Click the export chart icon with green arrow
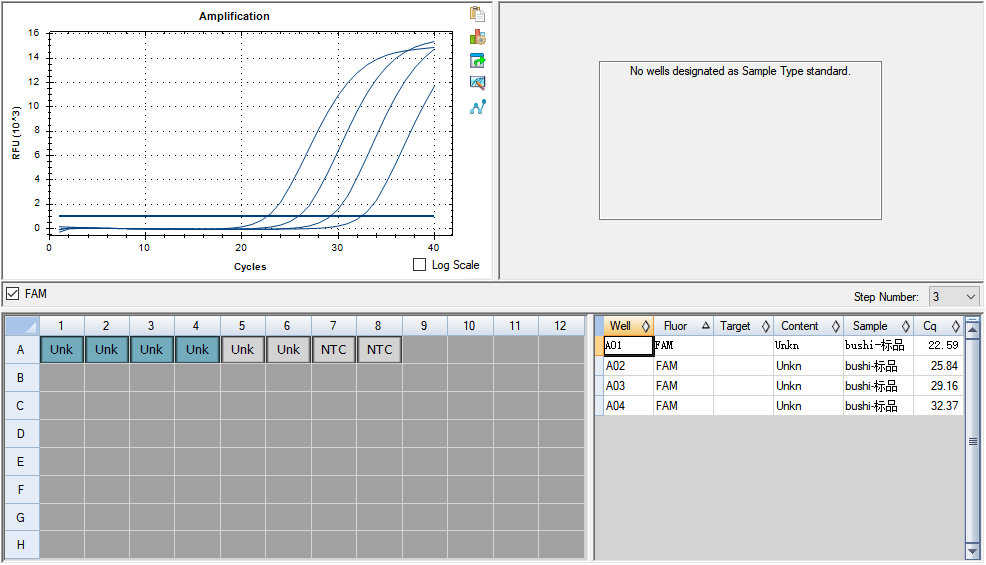 (477, 60)
